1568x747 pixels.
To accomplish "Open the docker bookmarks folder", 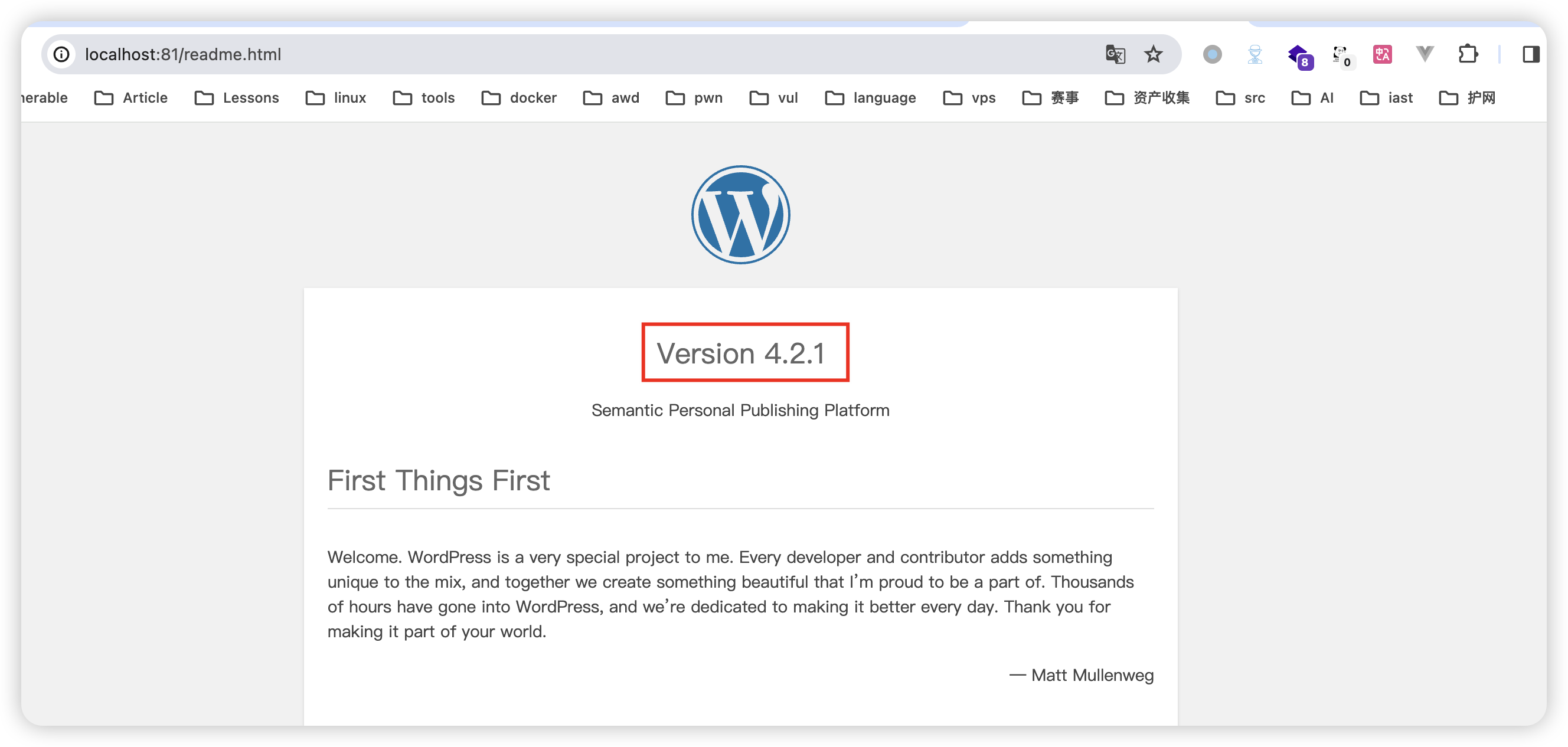I will click(518, 97).
